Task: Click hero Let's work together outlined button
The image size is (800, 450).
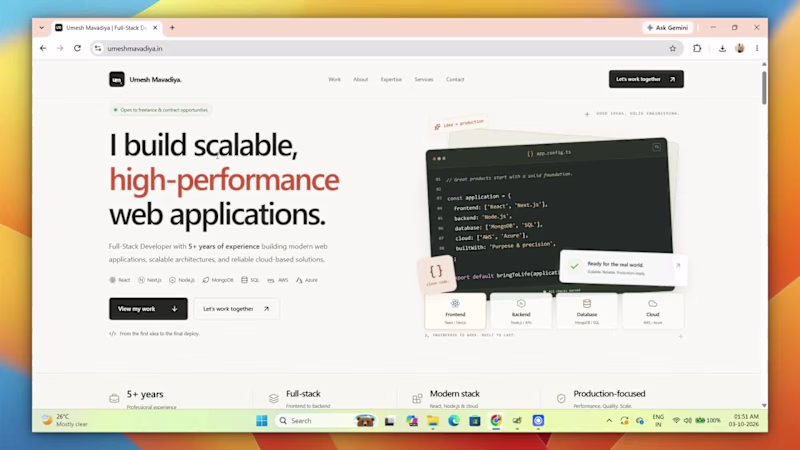Action: pyautogui.click(x=236, y=309)
